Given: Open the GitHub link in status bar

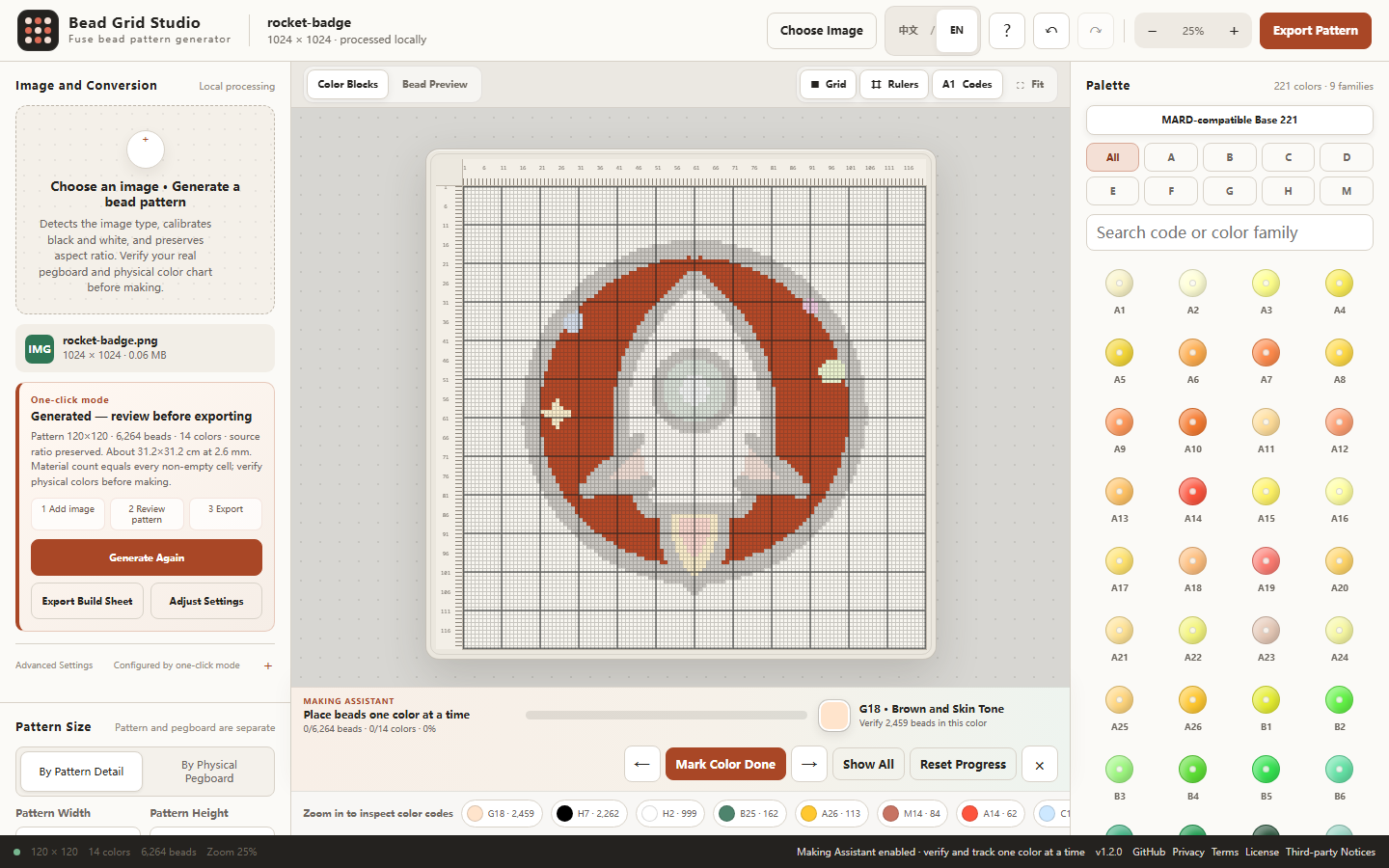Looking at the screenshot, I should pos(1149,852).
